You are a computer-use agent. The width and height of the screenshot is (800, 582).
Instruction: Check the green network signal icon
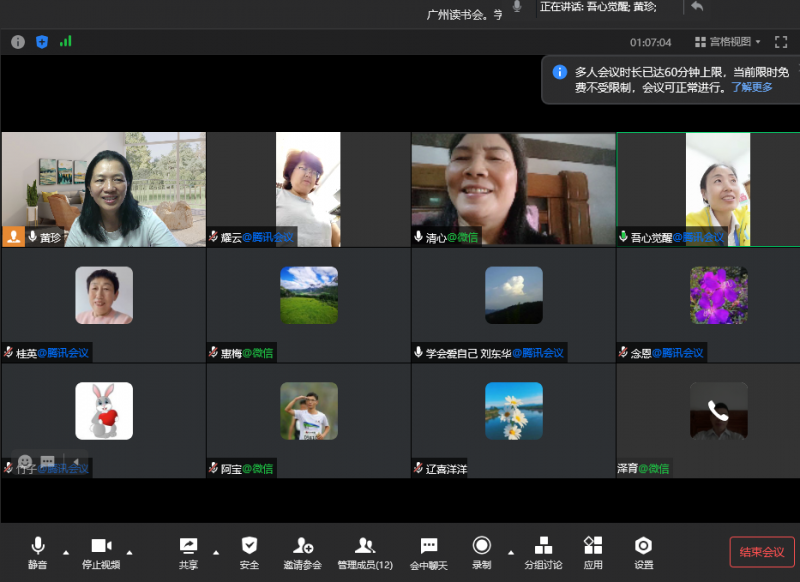click(66, 42)
